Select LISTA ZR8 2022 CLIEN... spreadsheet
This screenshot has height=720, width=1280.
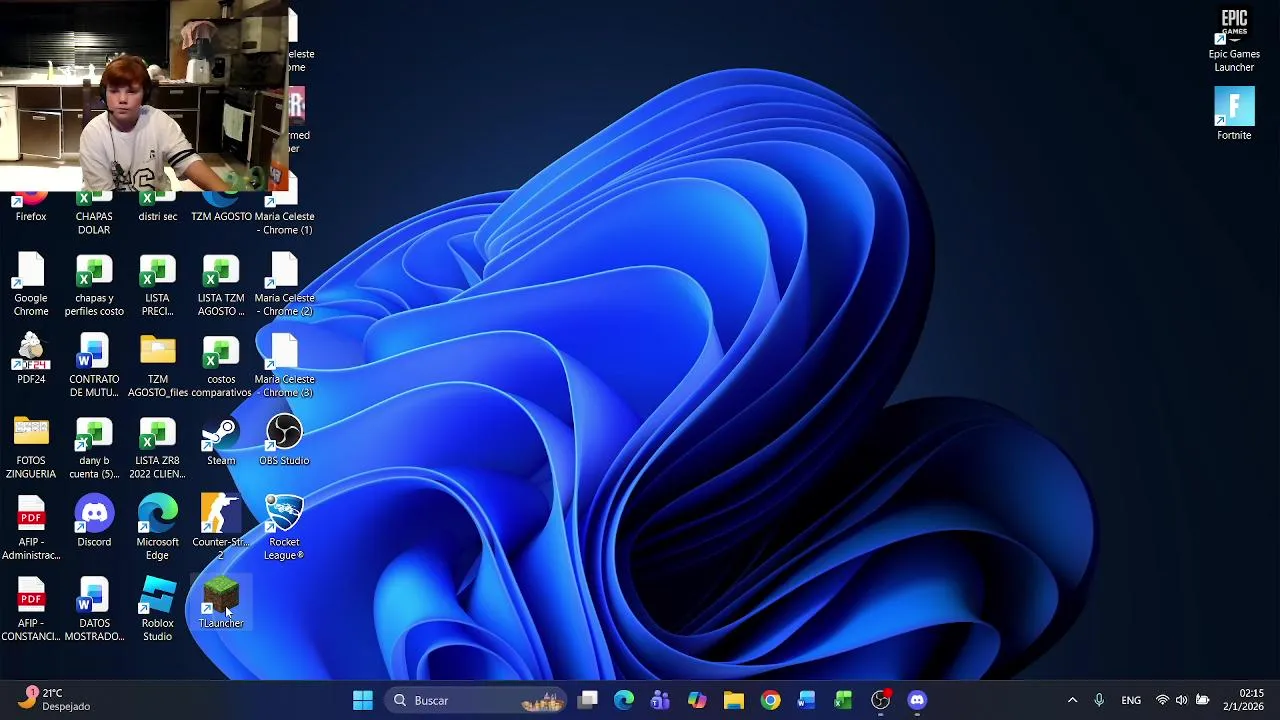[157, 446]
